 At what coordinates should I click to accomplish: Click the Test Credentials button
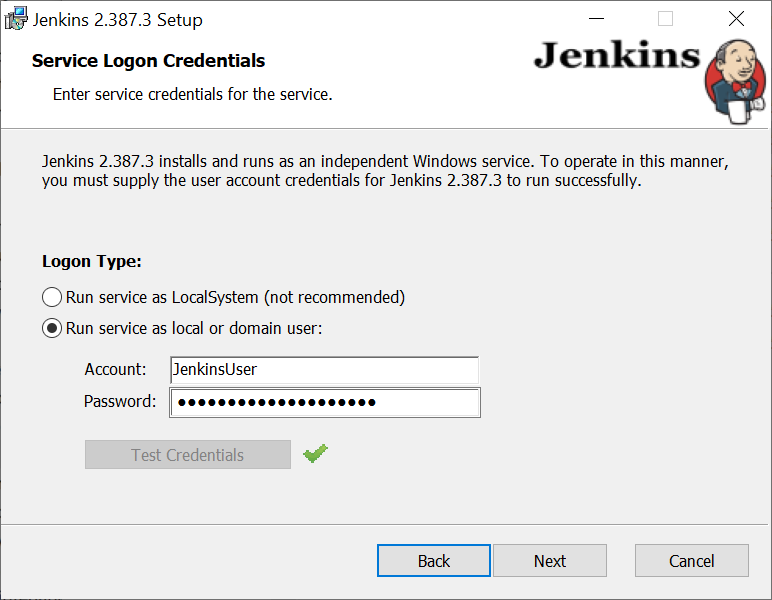click(x=188, y=454)
